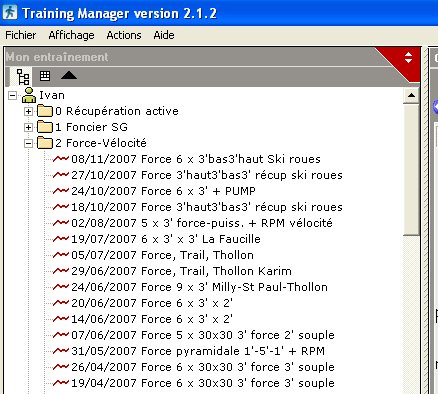Select 19/04/2007 Force 6 x 30x30 session
Image resolution: width=438 pixels, height=394 pixels.
click(203, 383)
